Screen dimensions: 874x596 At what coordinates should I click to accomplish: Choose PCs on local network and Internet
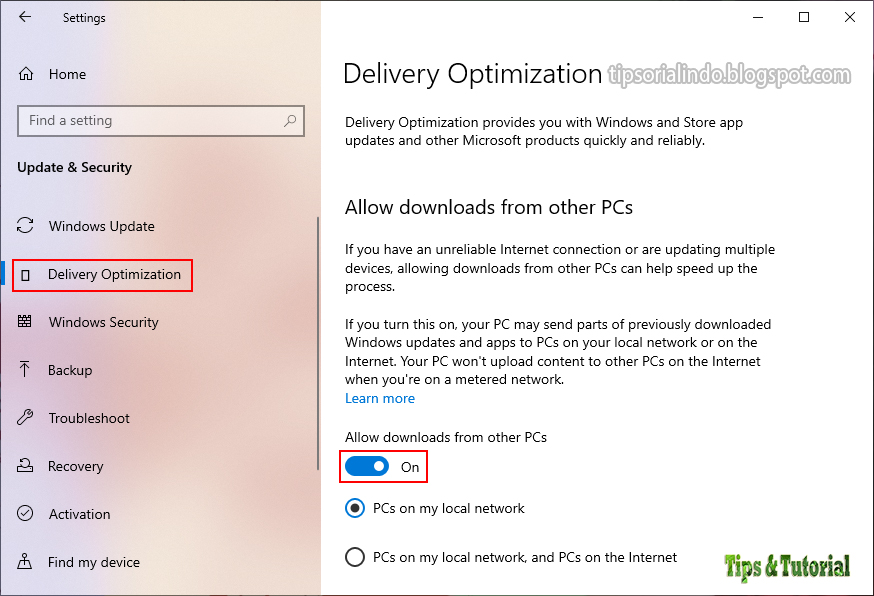(x=355, y=557)
